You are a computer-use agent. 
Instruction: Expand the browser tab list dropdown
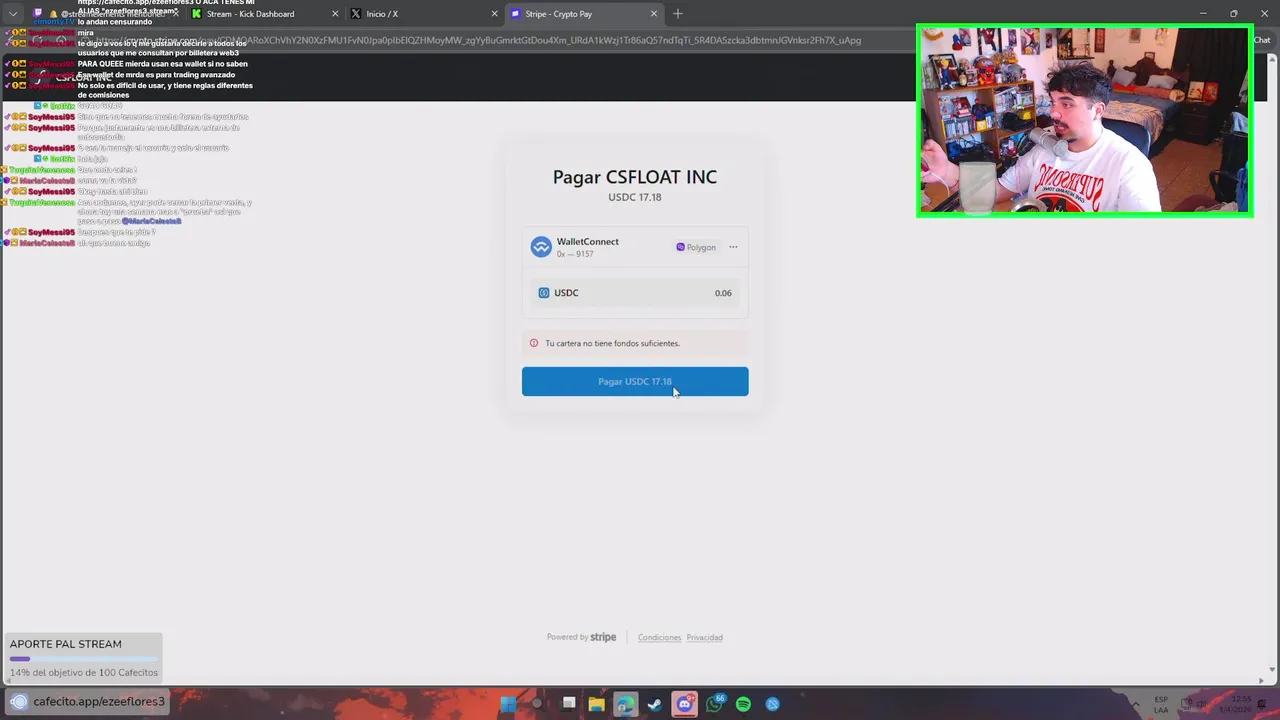(13, 14)
